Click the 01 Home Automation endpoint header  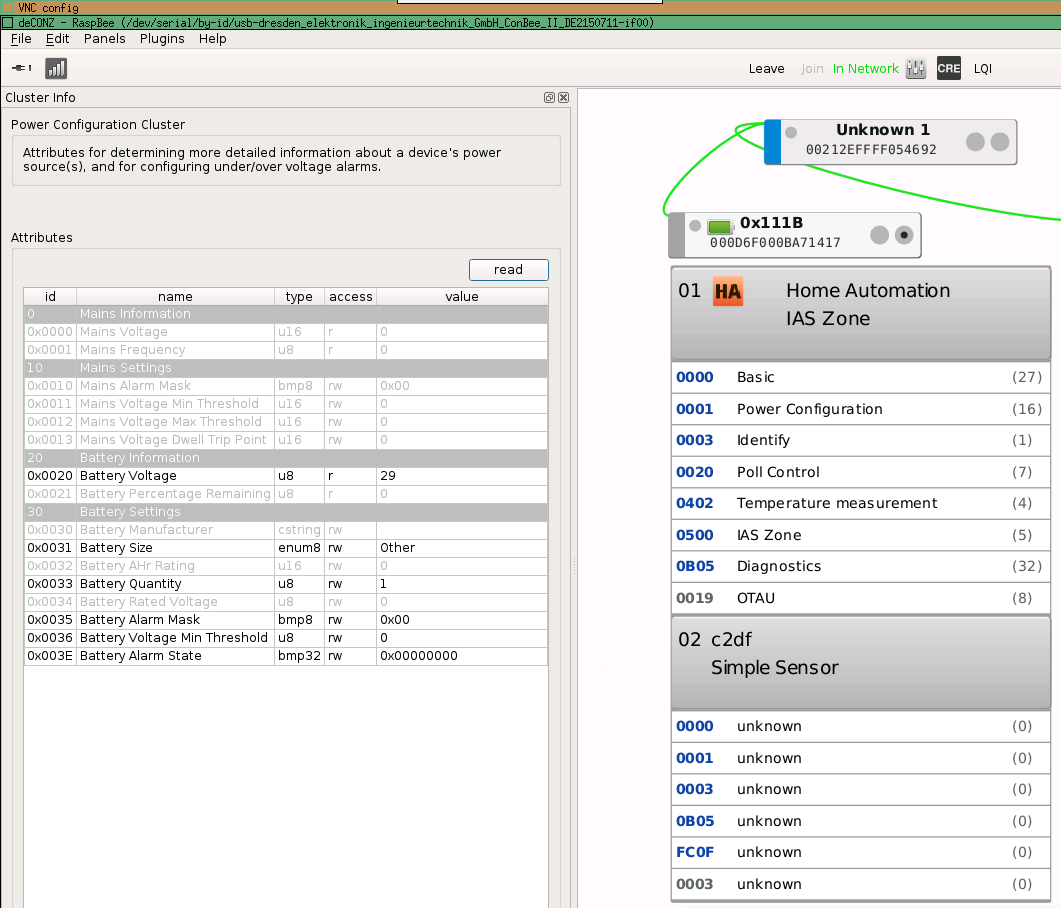[x=861, y=313]
